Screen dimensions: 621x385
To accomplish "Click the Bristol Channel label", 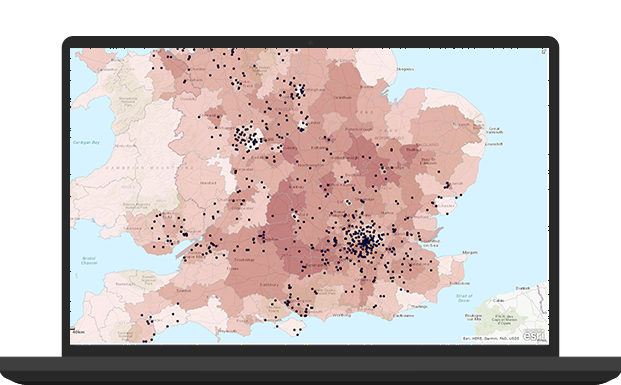I will point(89,260).
